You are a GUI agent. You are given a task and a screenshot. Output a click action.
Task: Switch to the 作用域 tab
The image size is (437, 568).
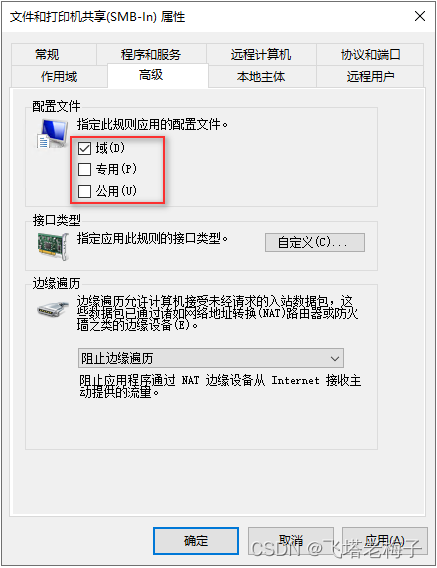[59, 76]
